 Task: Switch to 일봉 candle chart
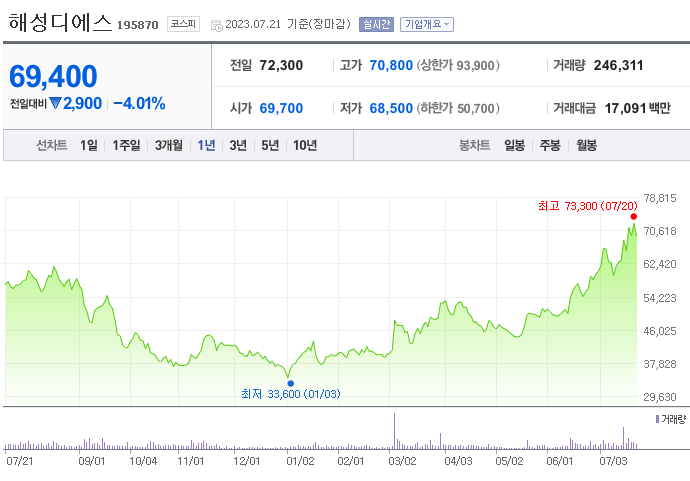click(x=514, y=145)
